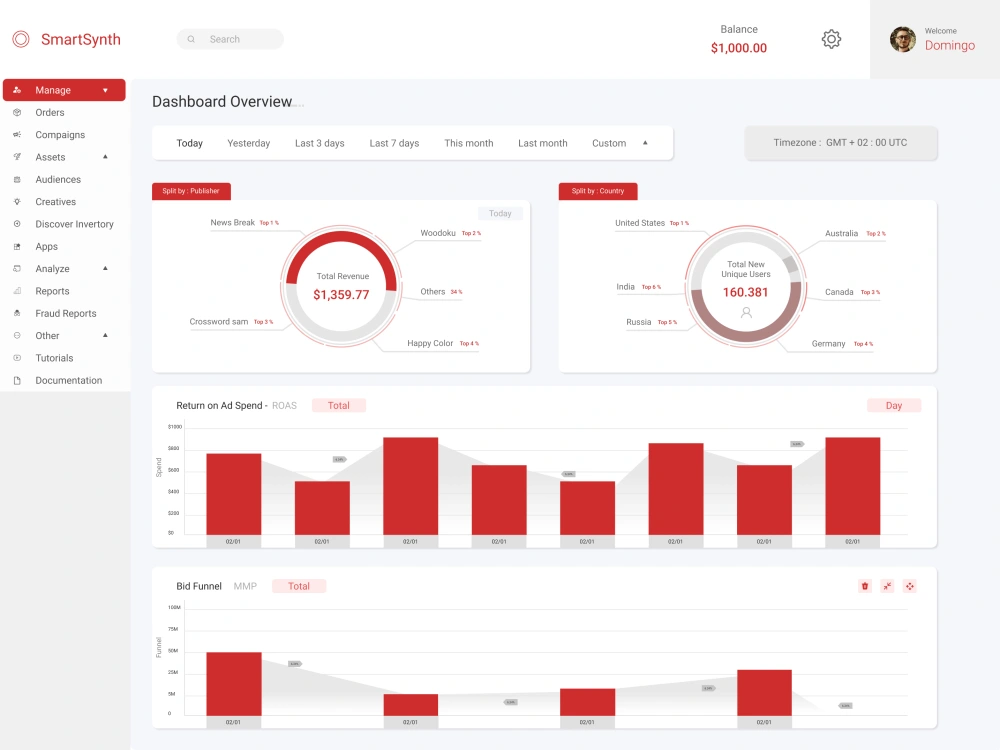Click the SmartSynth logo icon

click(x=21, y=40)
